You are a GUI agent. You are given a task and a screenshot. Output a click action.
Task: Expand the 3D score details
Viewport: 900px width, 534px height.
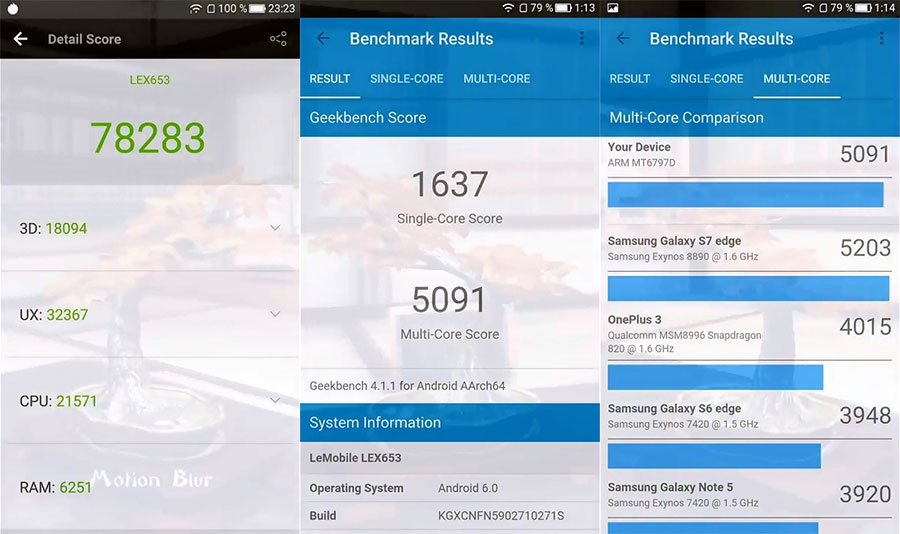coord(275,228)
